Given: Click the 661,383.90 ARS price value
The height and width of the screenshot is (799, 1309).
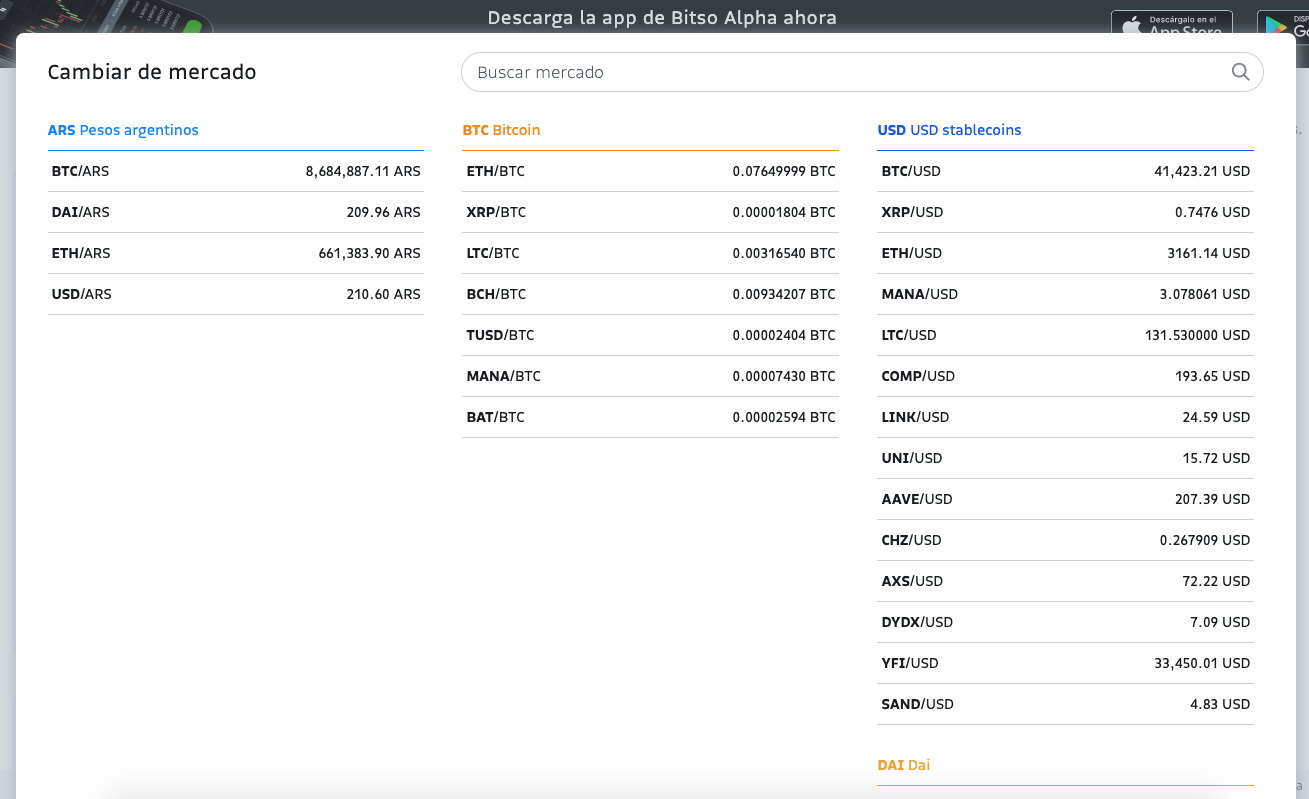Looking at the screenshot, I should pos(370,253).
